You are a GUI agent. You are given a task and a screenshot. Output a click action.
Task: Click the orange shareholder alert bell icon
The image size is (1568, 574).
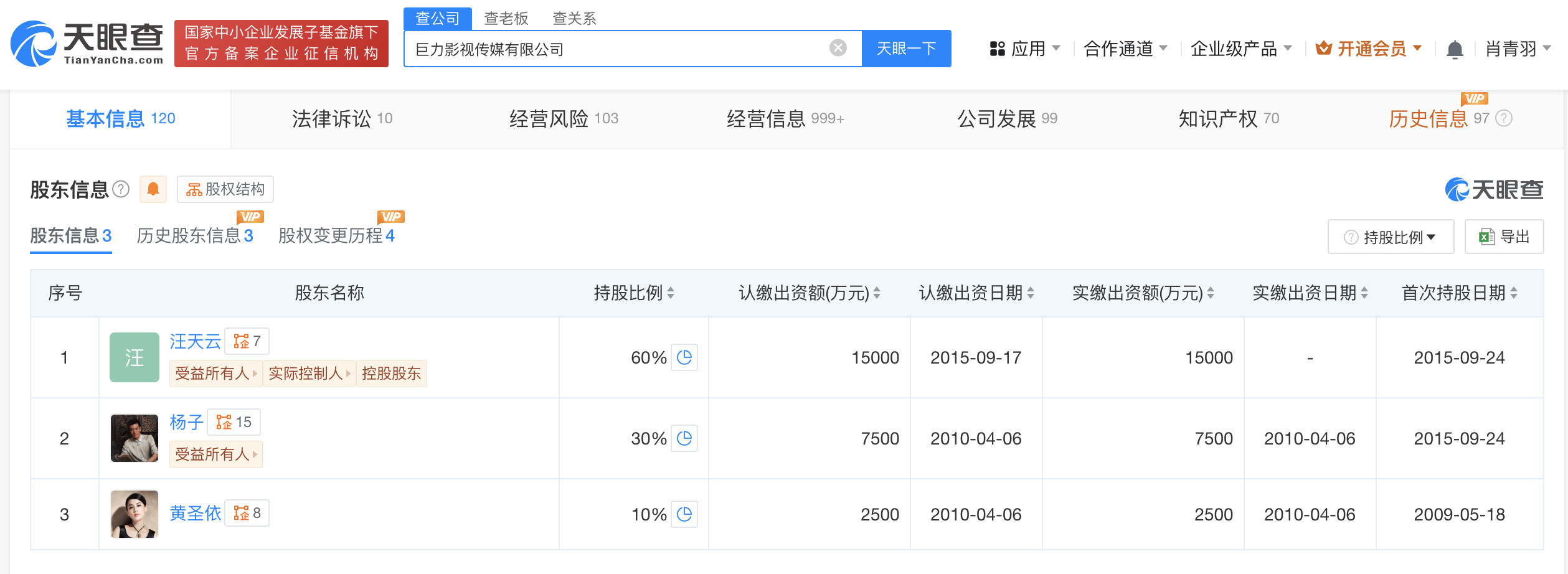coord(153,189)
